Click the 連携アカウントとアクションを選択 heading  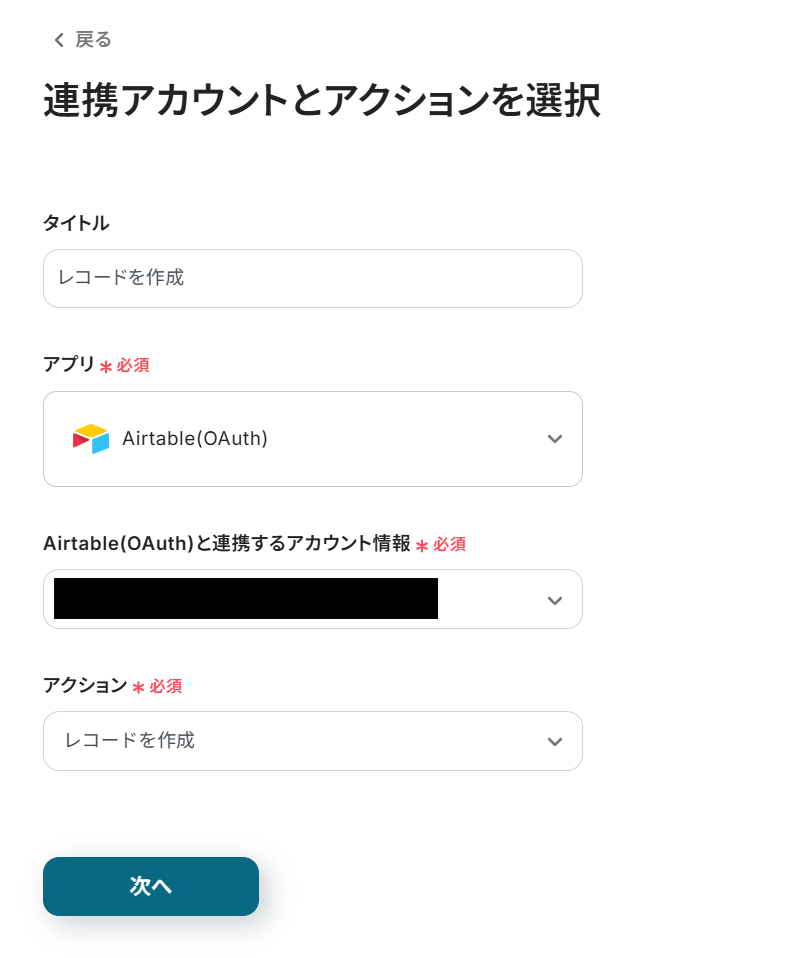tap(321, 101)
